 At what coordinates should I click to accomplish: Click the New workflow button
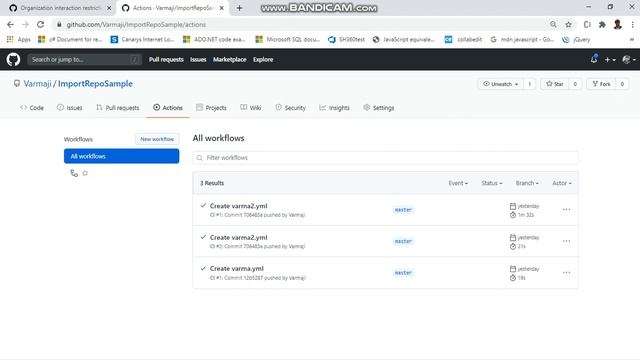(157, 139)
